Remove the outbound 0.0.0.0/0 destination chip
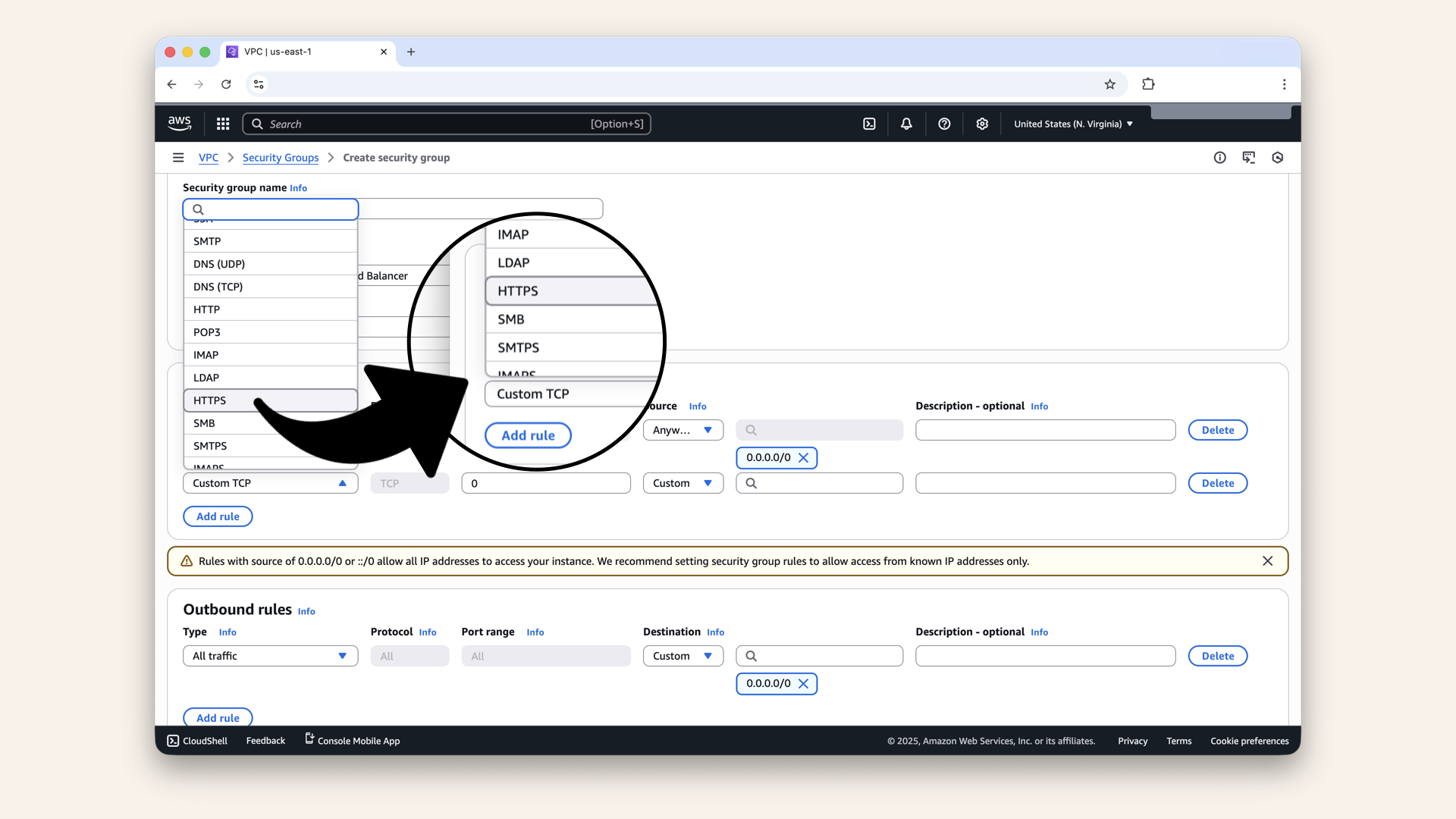Viewport: 1456px width, 819px height. (x=804, y=684)
